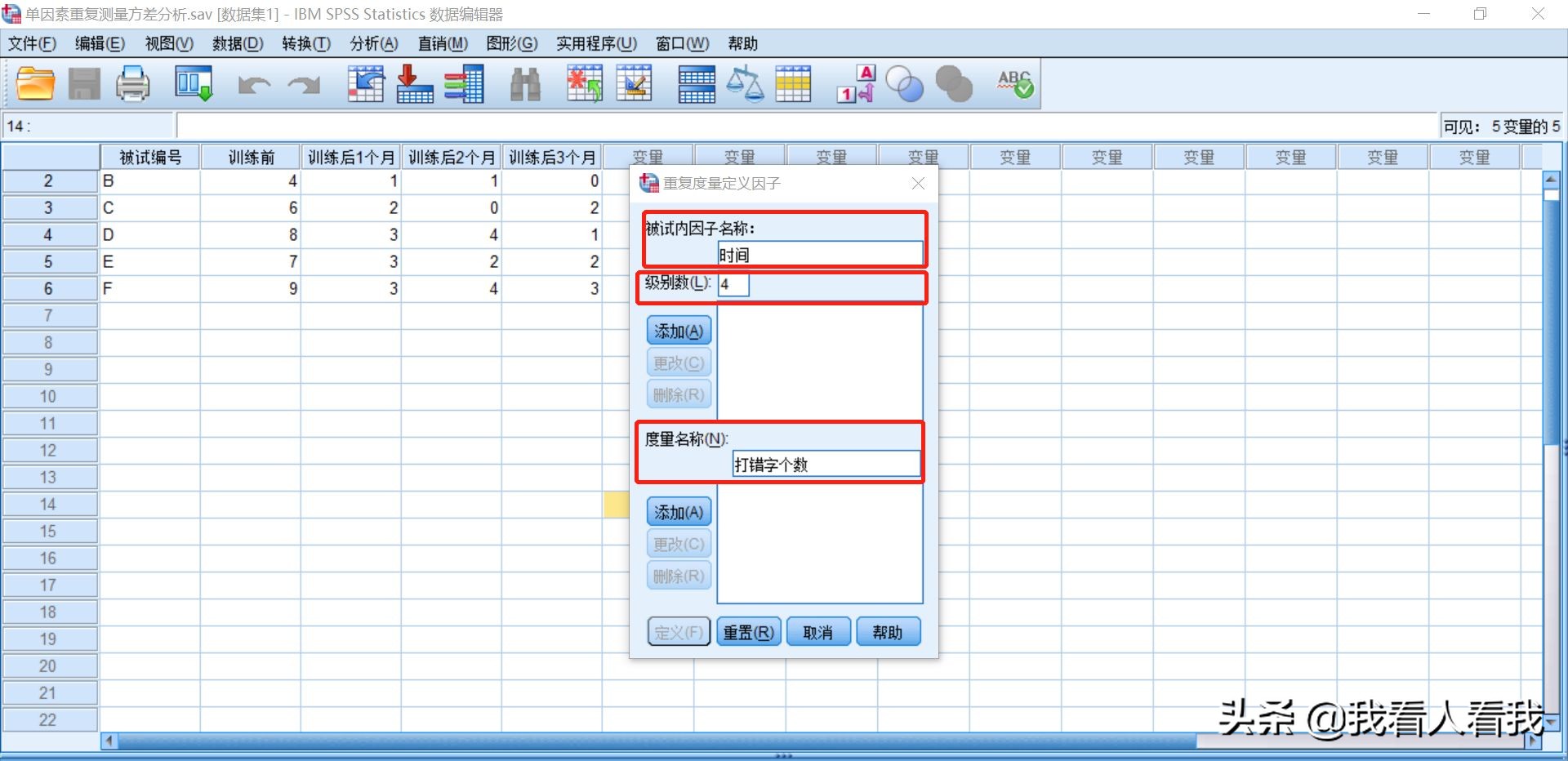Click the Undo arrow icon
Image resolution: width=1568 pixels, height=761 pixels.
tap(254, 85)
